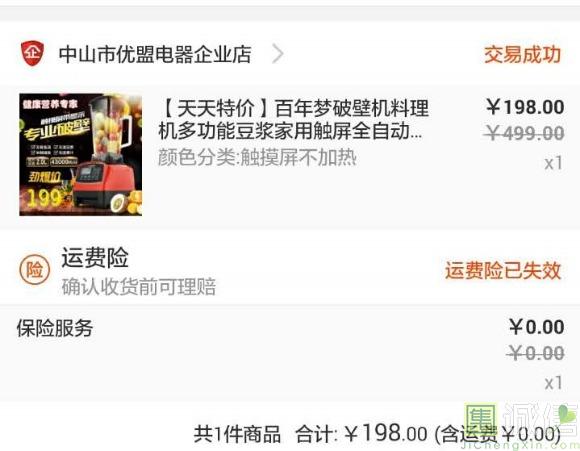Click 共1件商品 item count text
The width and height of the screenshot is (580, 451).
[237, 434]
